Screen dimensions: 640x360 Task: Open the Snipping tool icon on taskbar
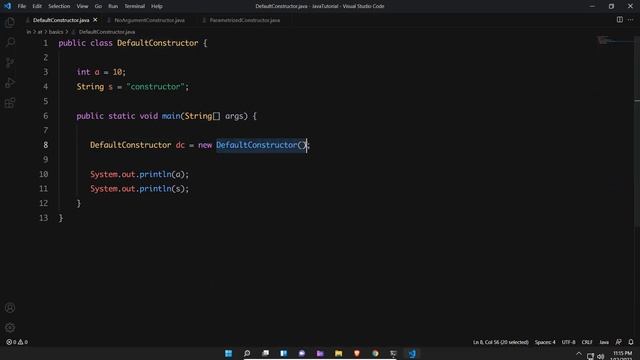coord(393,353)
